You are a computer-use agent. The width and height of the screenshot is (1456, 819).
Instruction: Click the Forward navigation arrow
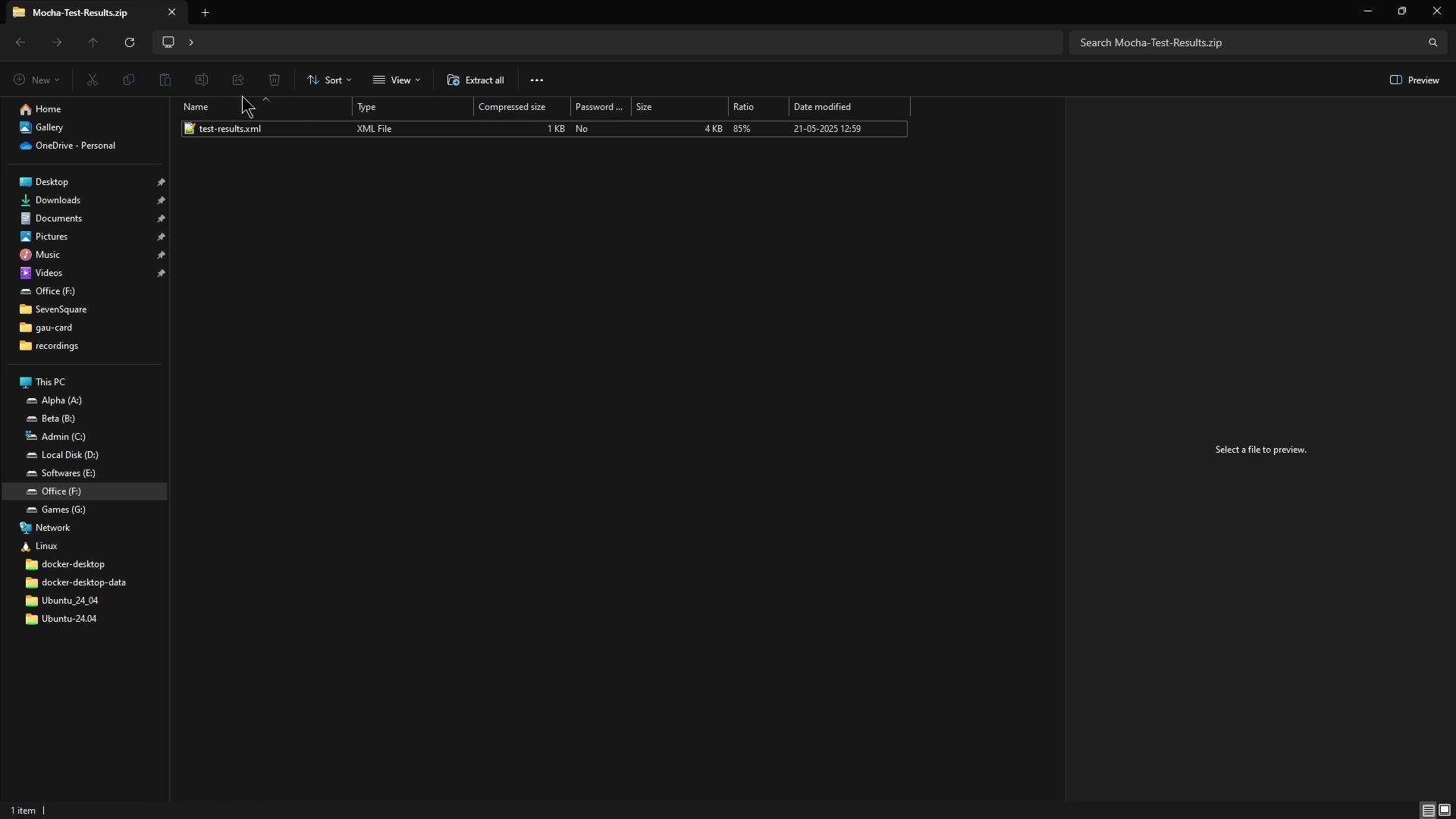57,42
